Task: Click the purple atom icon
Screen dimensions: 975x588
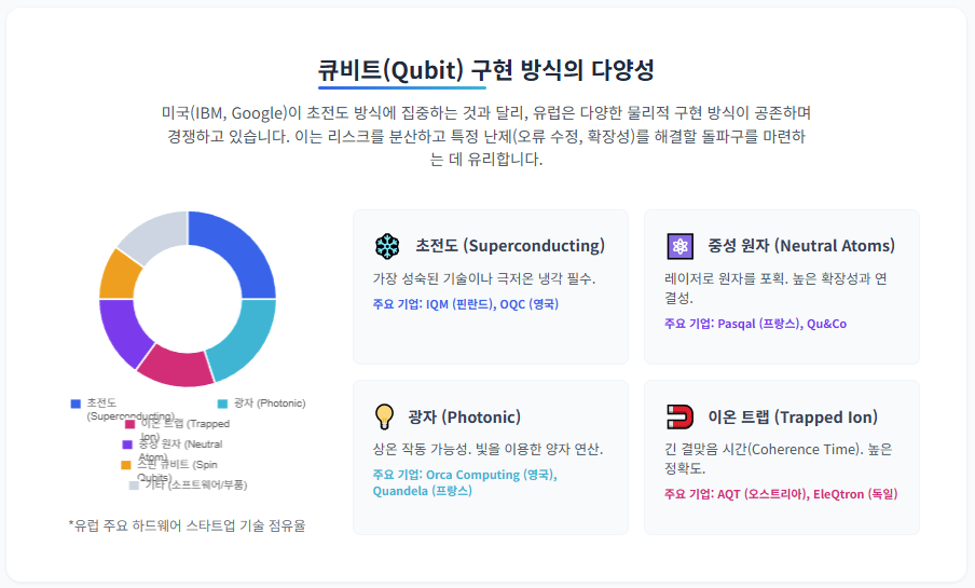Action: click(680, 246)
